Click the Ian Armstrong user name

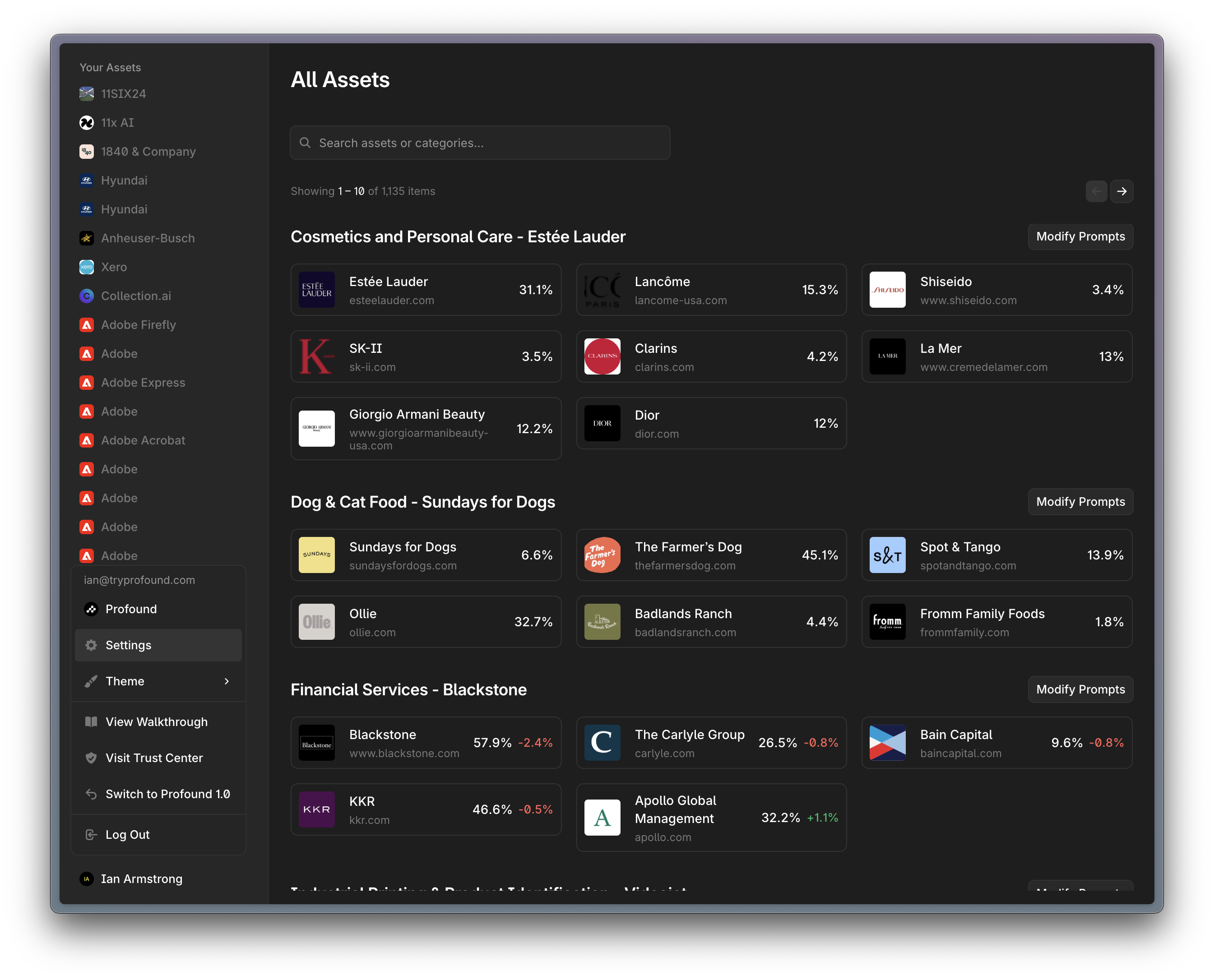[x=141, y=878]
